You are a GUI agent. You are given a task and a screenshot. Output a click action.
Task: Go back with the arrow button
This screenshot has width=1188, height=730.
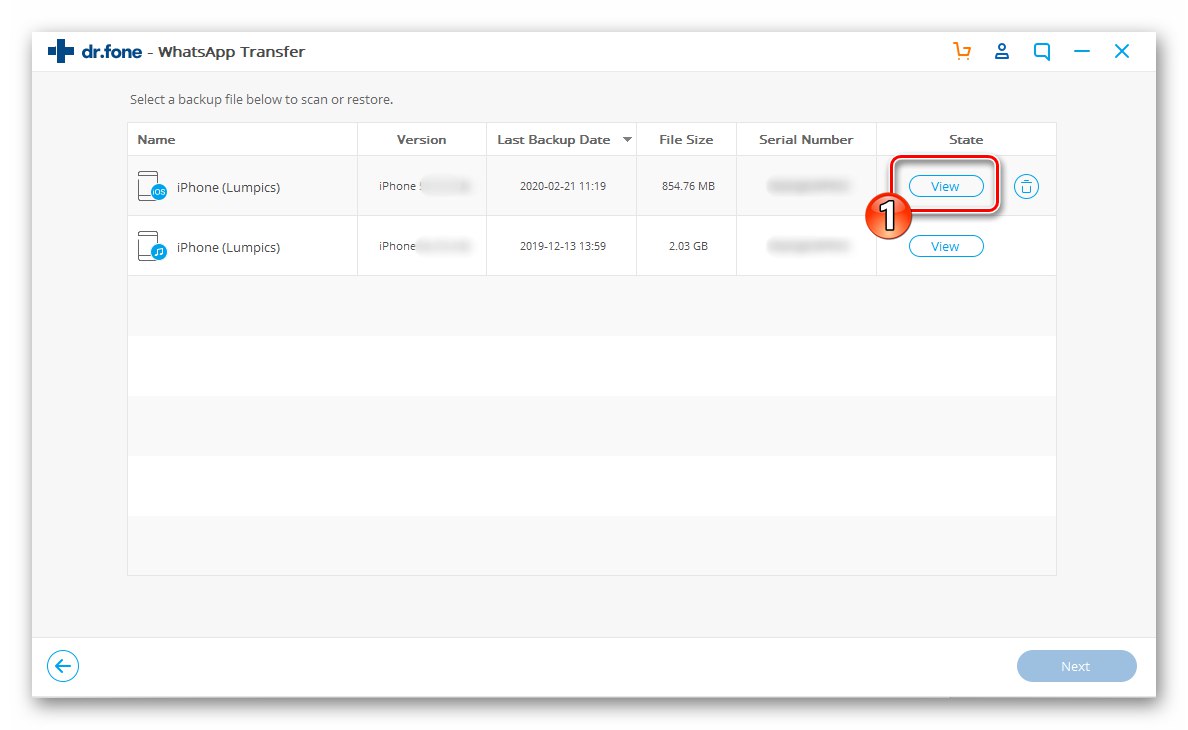(x=63, y=666)
